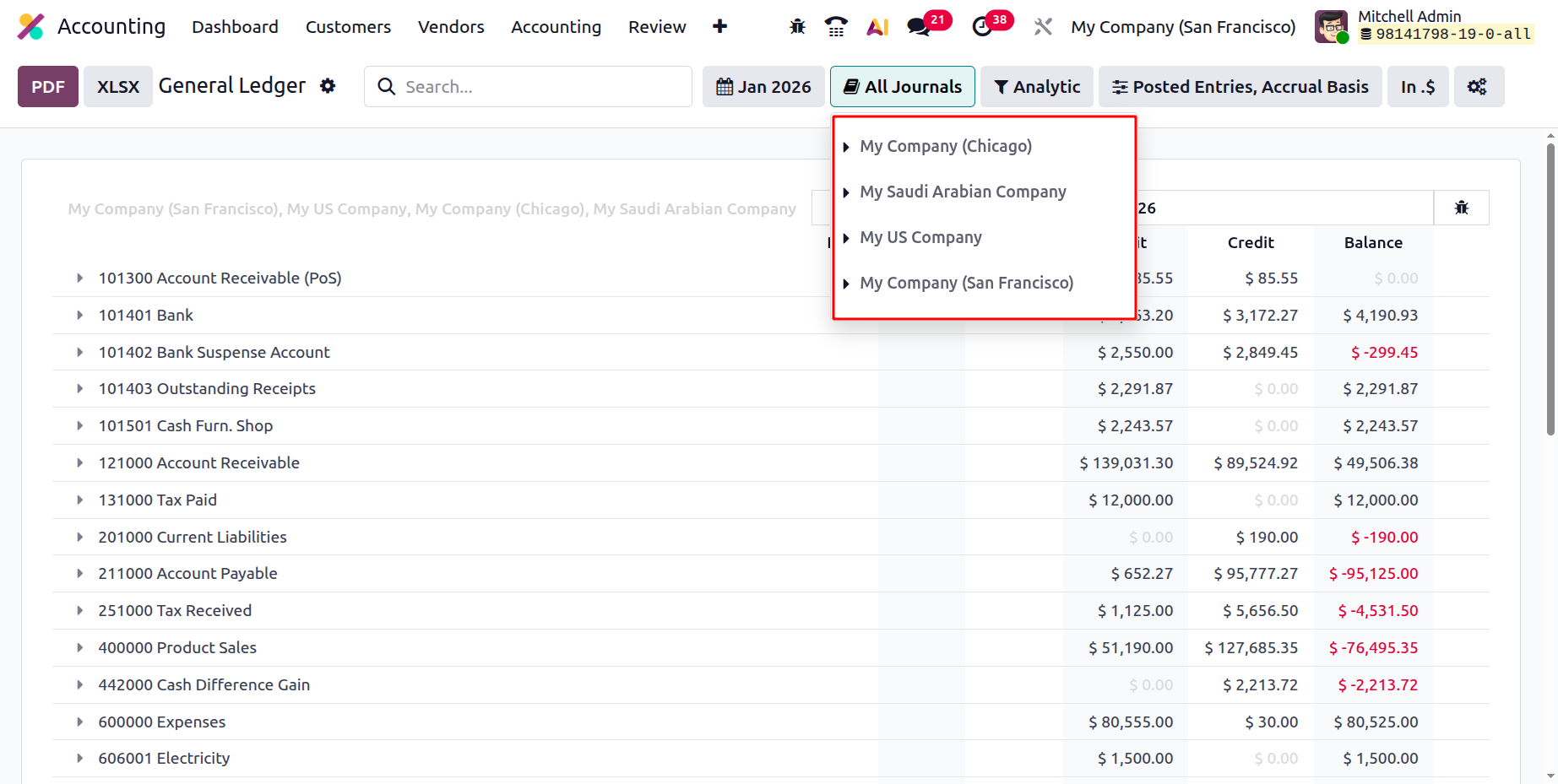Click the plus icon after Review menu

(x=719, y=26)
